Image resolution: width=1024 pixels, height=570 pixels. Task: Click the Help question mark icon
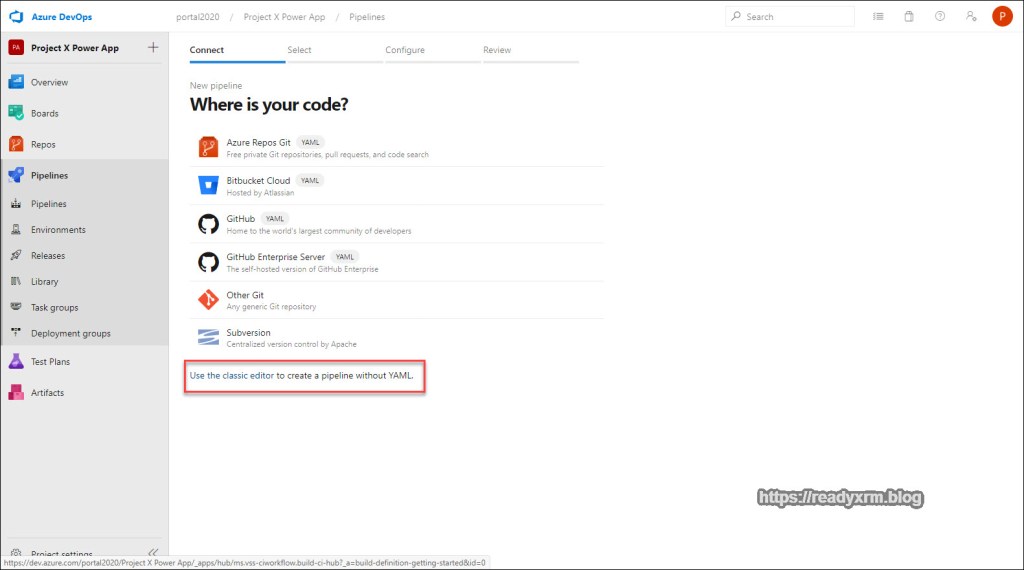tap(939, 17)
